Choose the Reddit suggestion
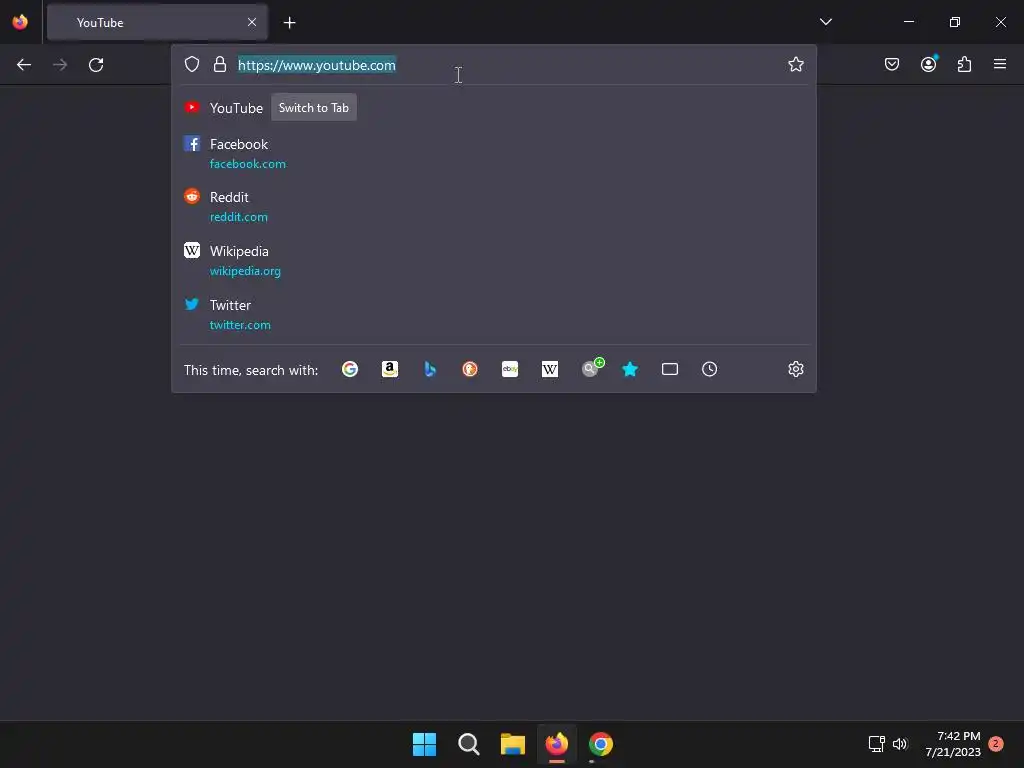Image resolution: width=1024 pixels, height=768 pixels. point(494,206)
